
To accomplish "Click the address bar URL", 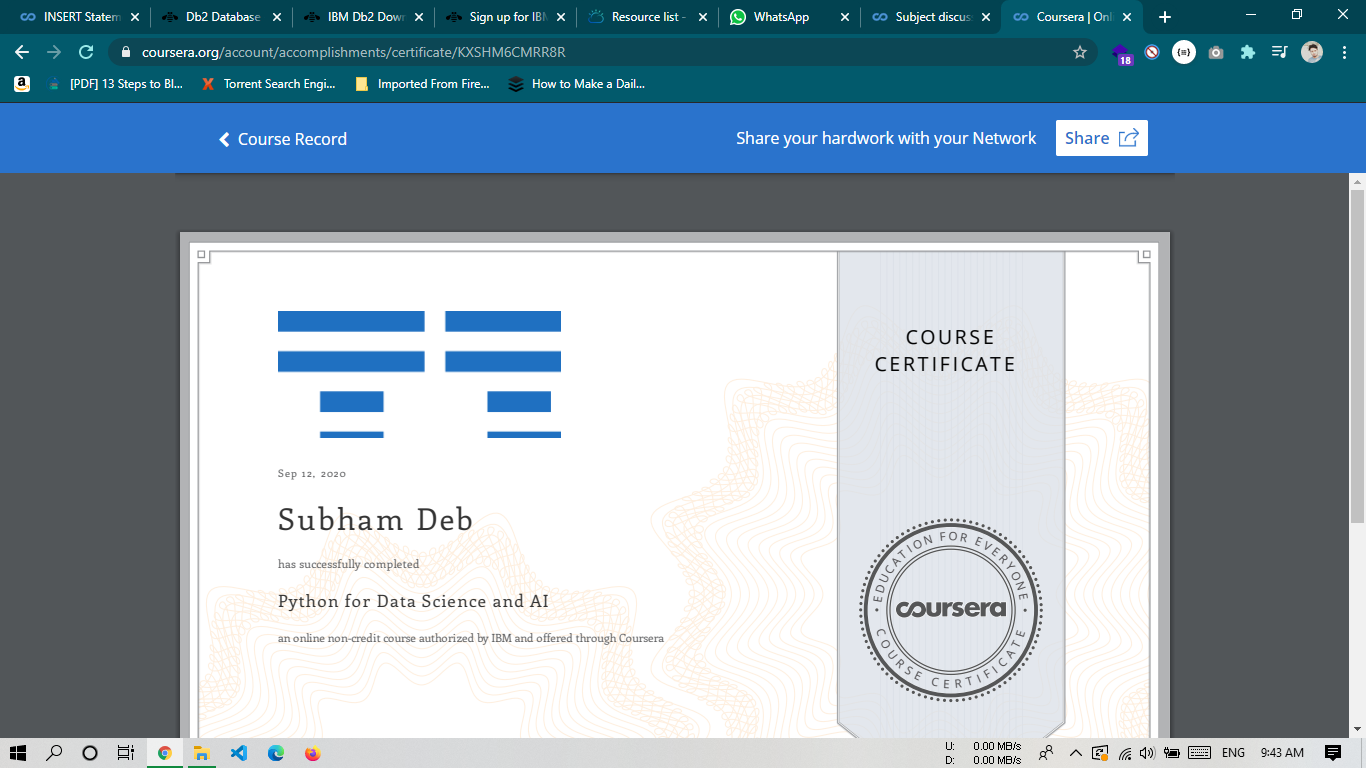I will (353, 52).
